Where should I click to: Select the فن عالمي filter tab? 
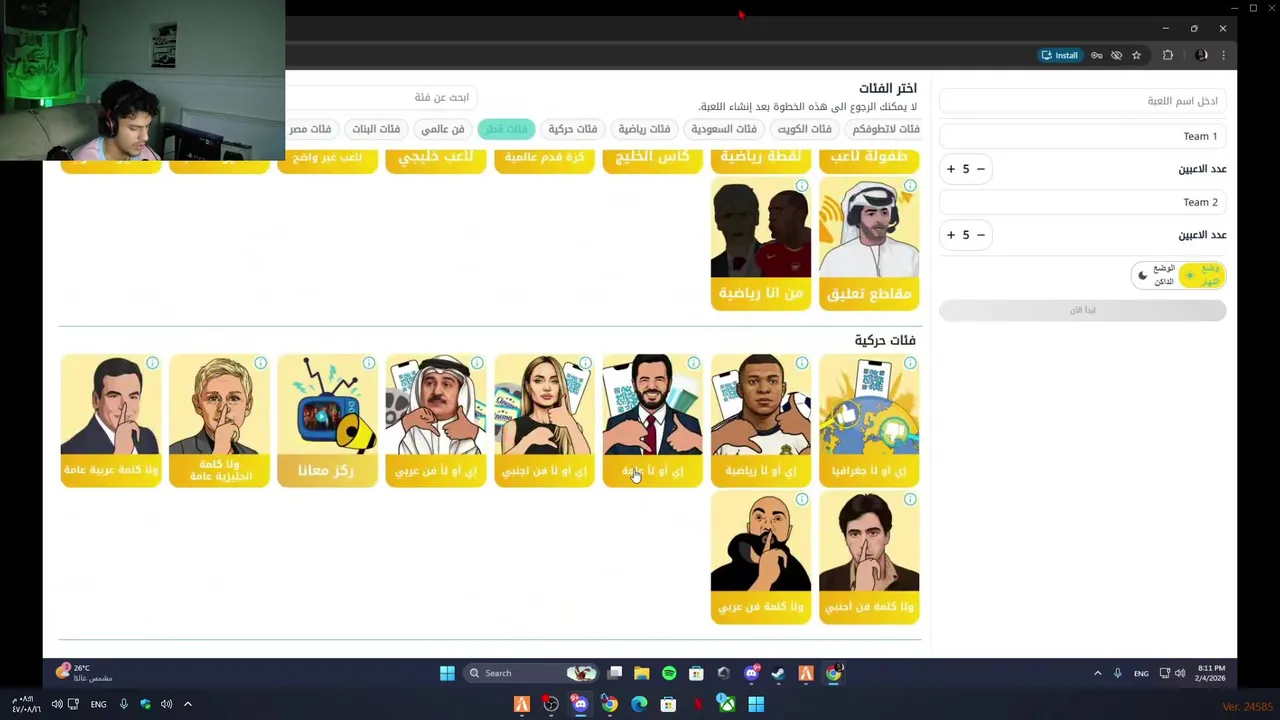point(442,129)
